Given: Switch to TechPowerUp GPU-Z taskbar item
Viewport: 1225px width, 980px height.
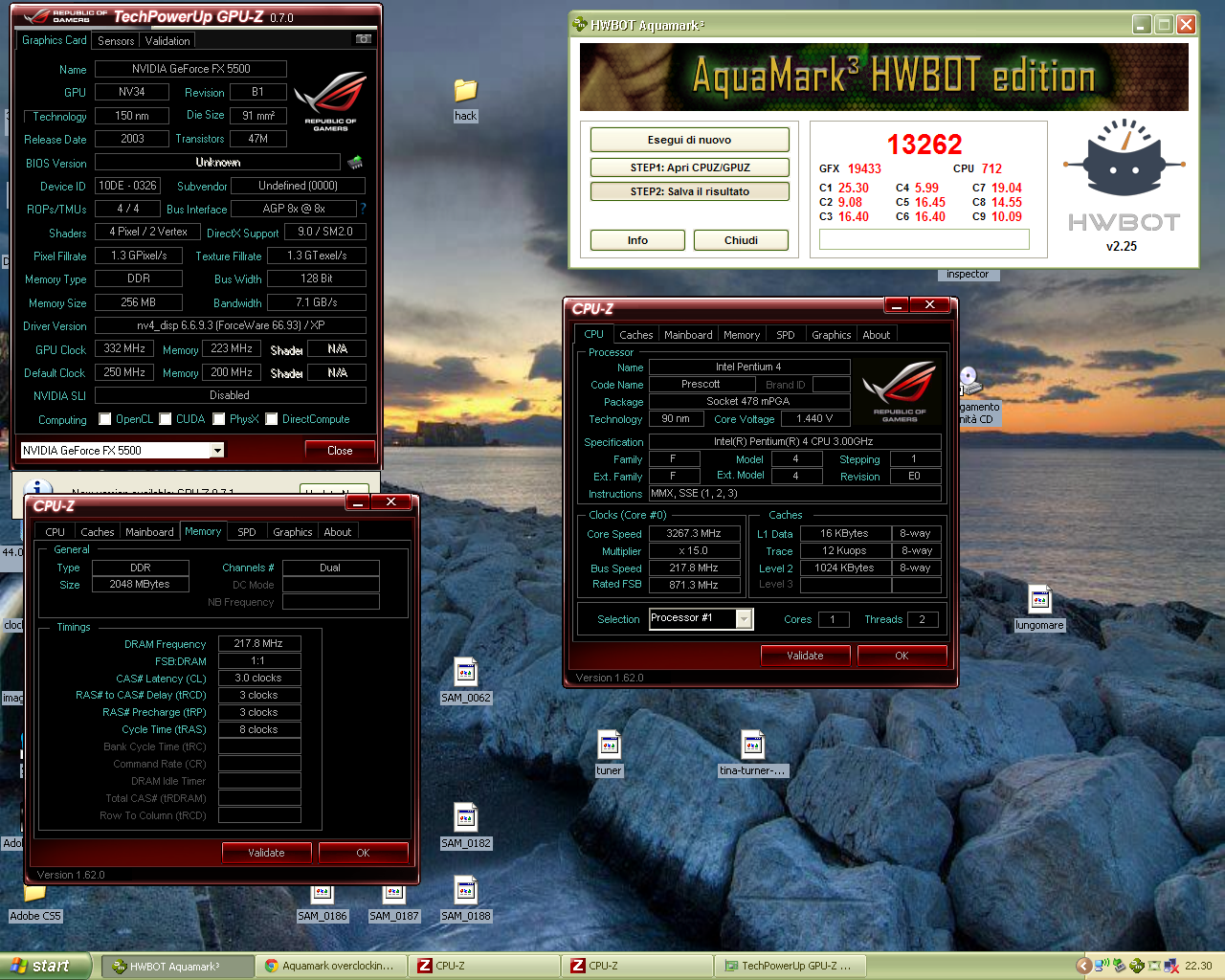Looking at the screenshot, I should [x=791, y=967].
